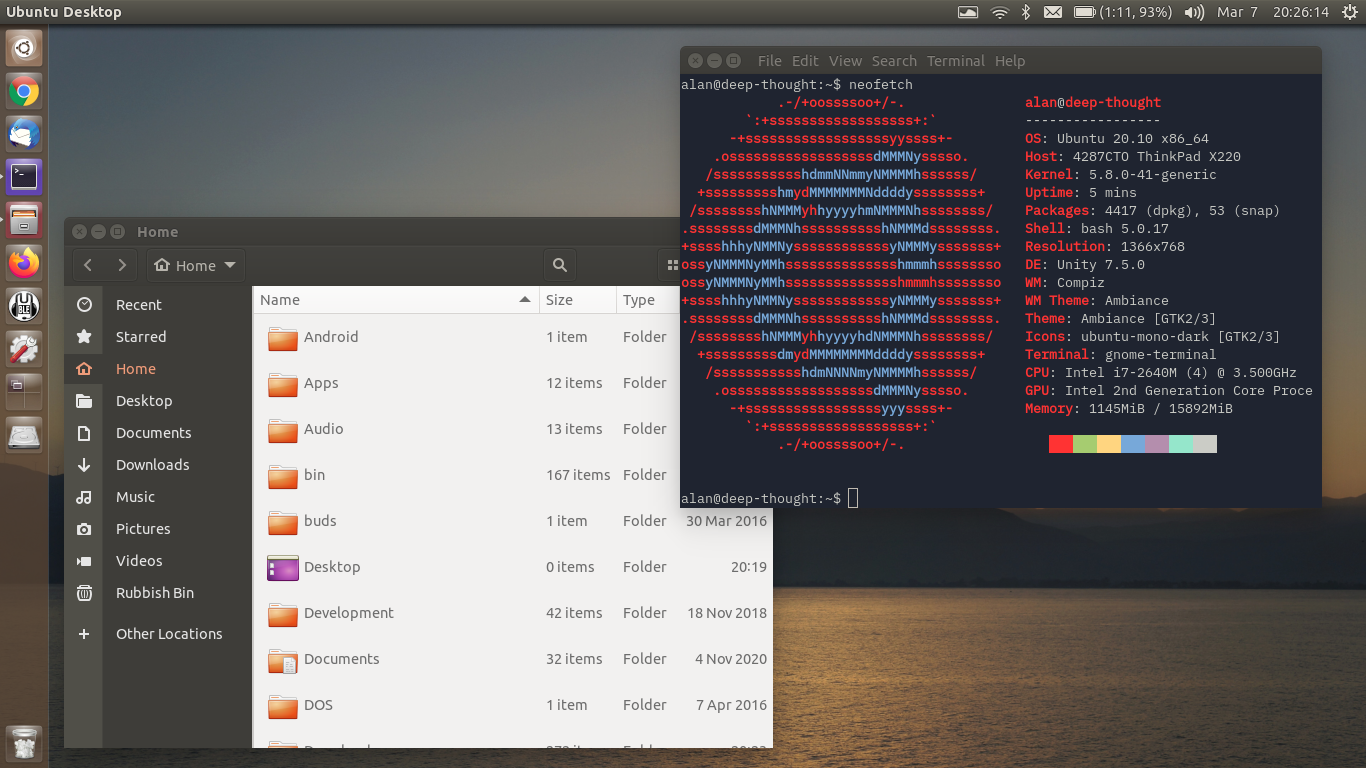Click the blue color block in neofetch output
The width and height of the screenshot is (1366, 768).
tap(1133, 444)
